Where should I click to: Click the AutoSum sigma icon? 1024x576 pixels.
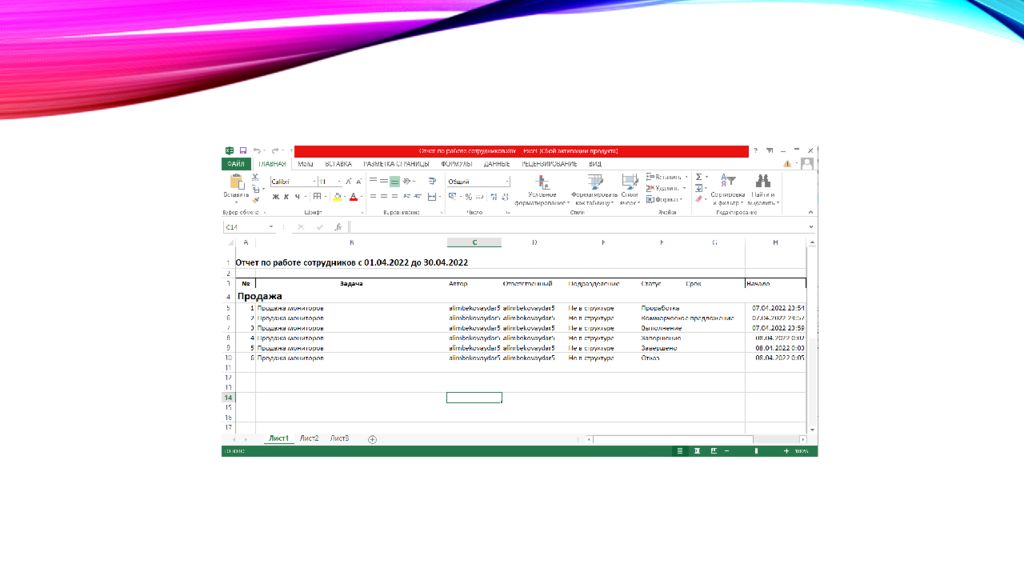(699, 177)
